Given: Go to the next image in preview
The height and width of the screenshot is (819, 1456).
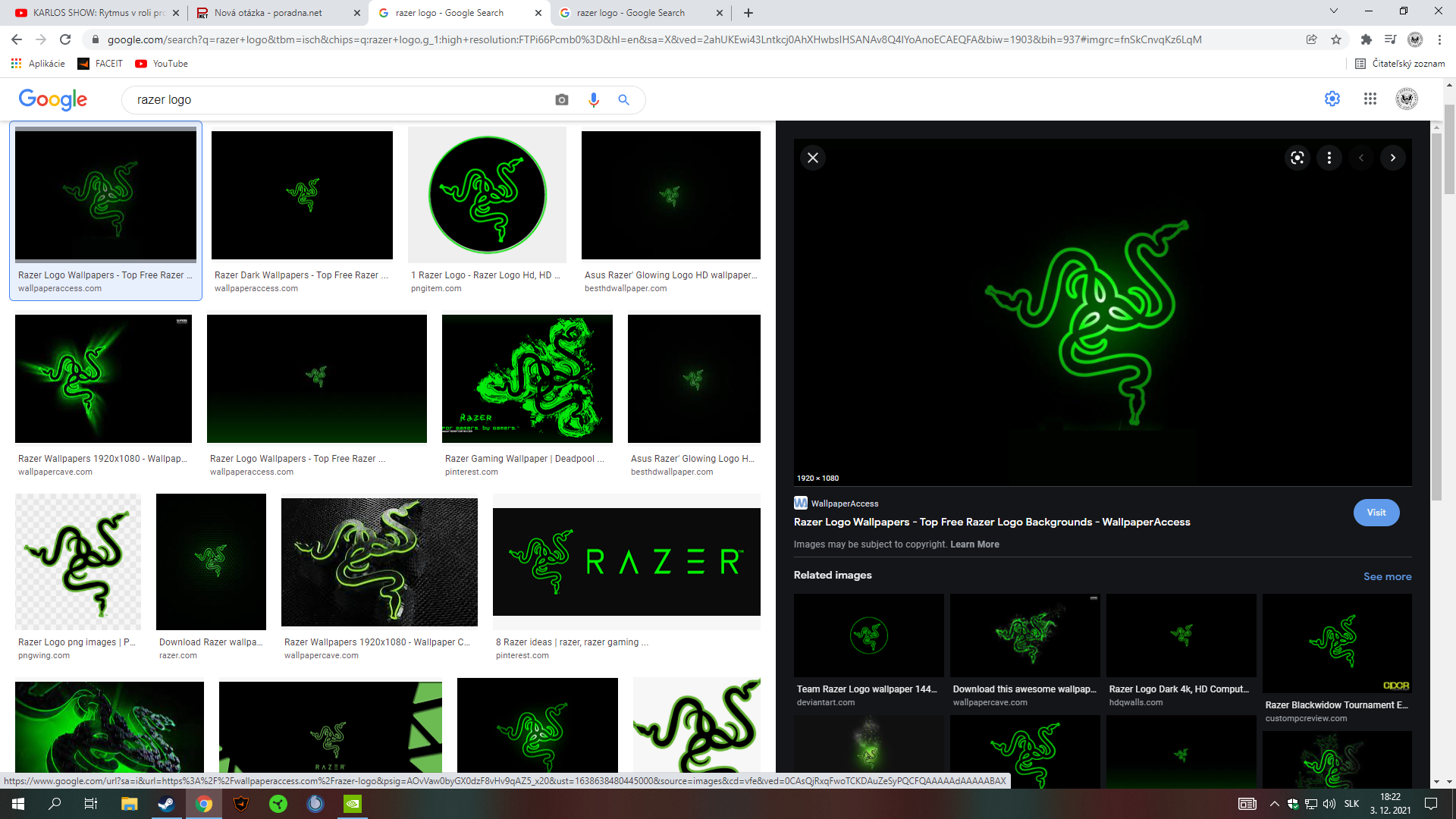Looking at the screenshot, I should point(1392,158).
